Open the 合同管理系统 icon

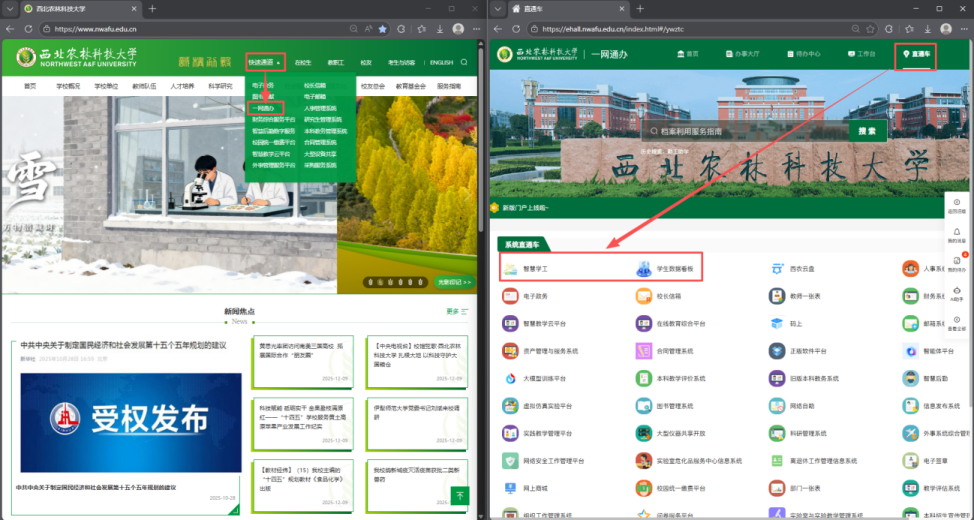(643, 351)
